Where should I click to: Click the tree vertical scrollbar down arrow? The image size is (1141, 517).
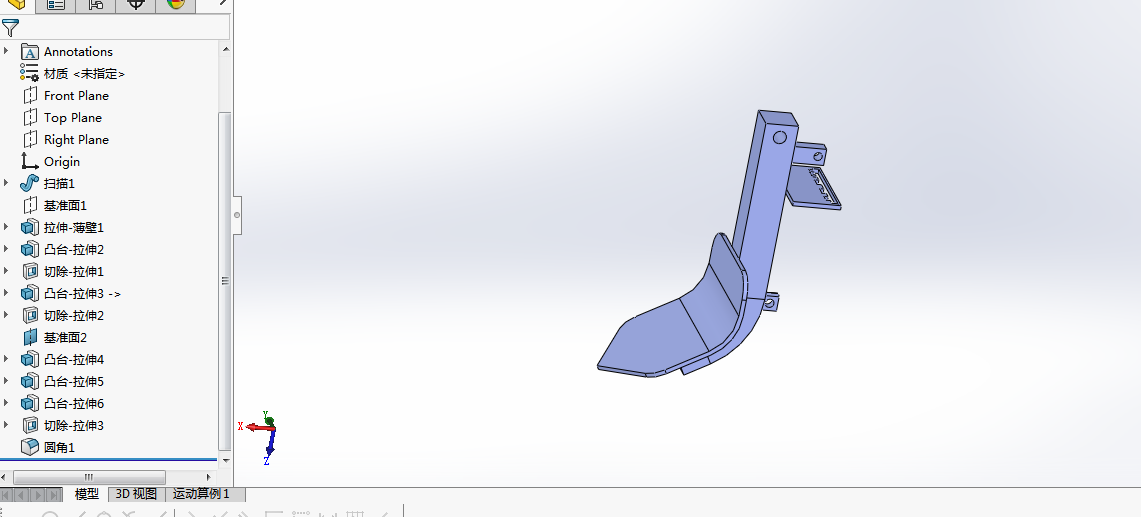226,460
